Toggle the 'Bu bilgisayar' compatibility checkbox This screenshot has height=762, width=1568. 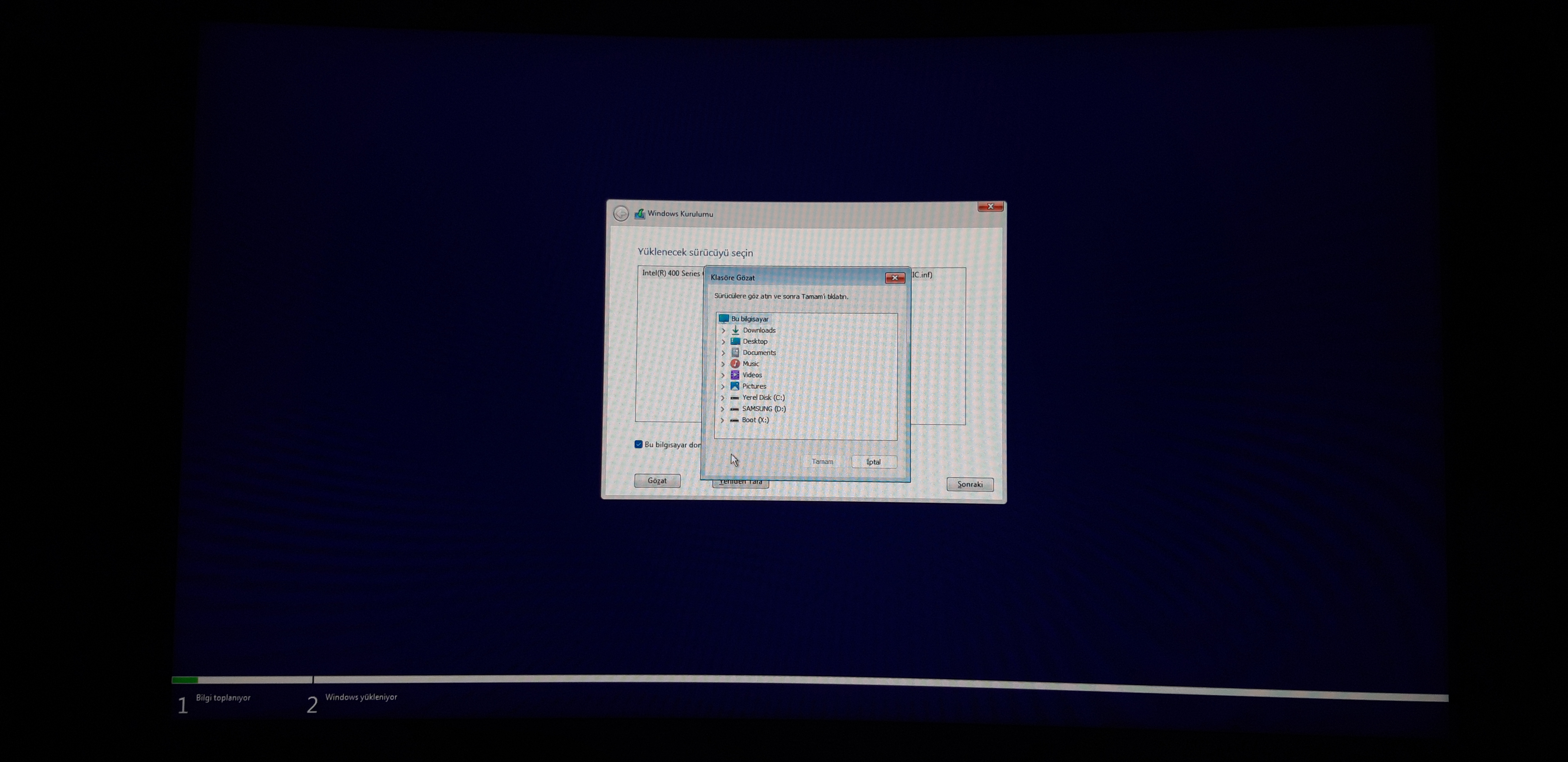638,444
